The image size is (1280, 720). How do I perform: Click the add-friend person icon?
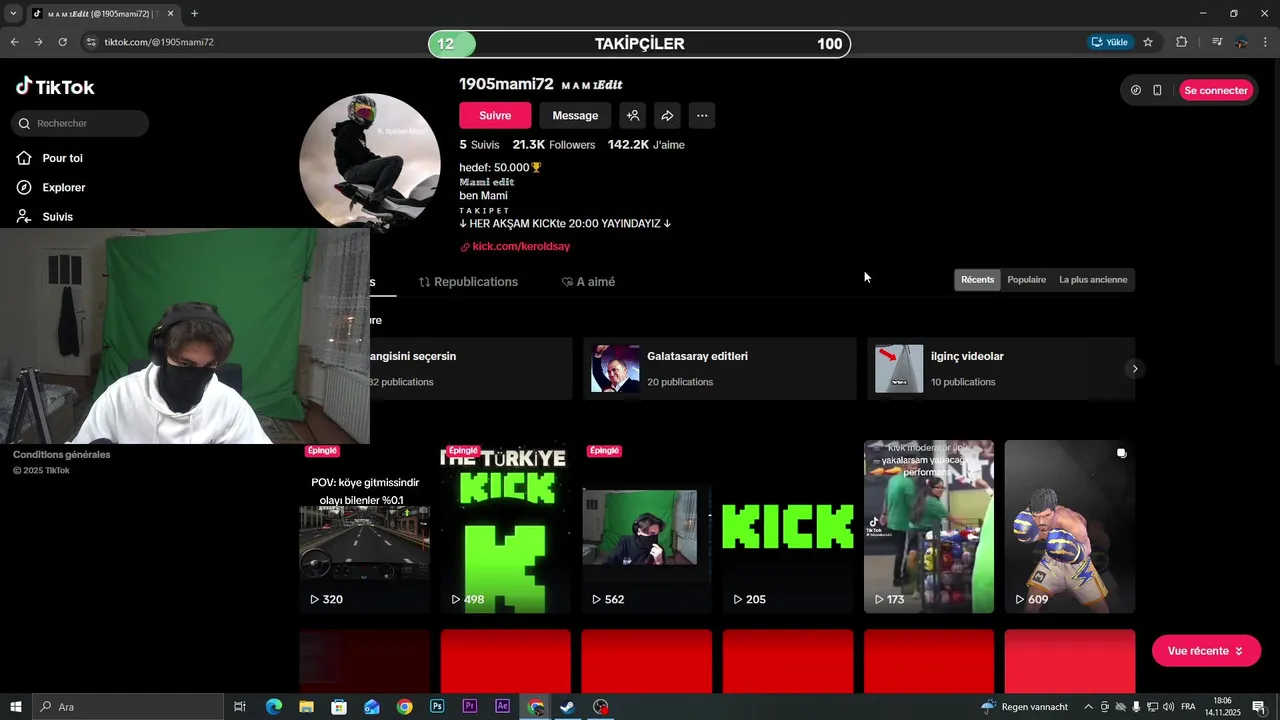tap(633, 115)
